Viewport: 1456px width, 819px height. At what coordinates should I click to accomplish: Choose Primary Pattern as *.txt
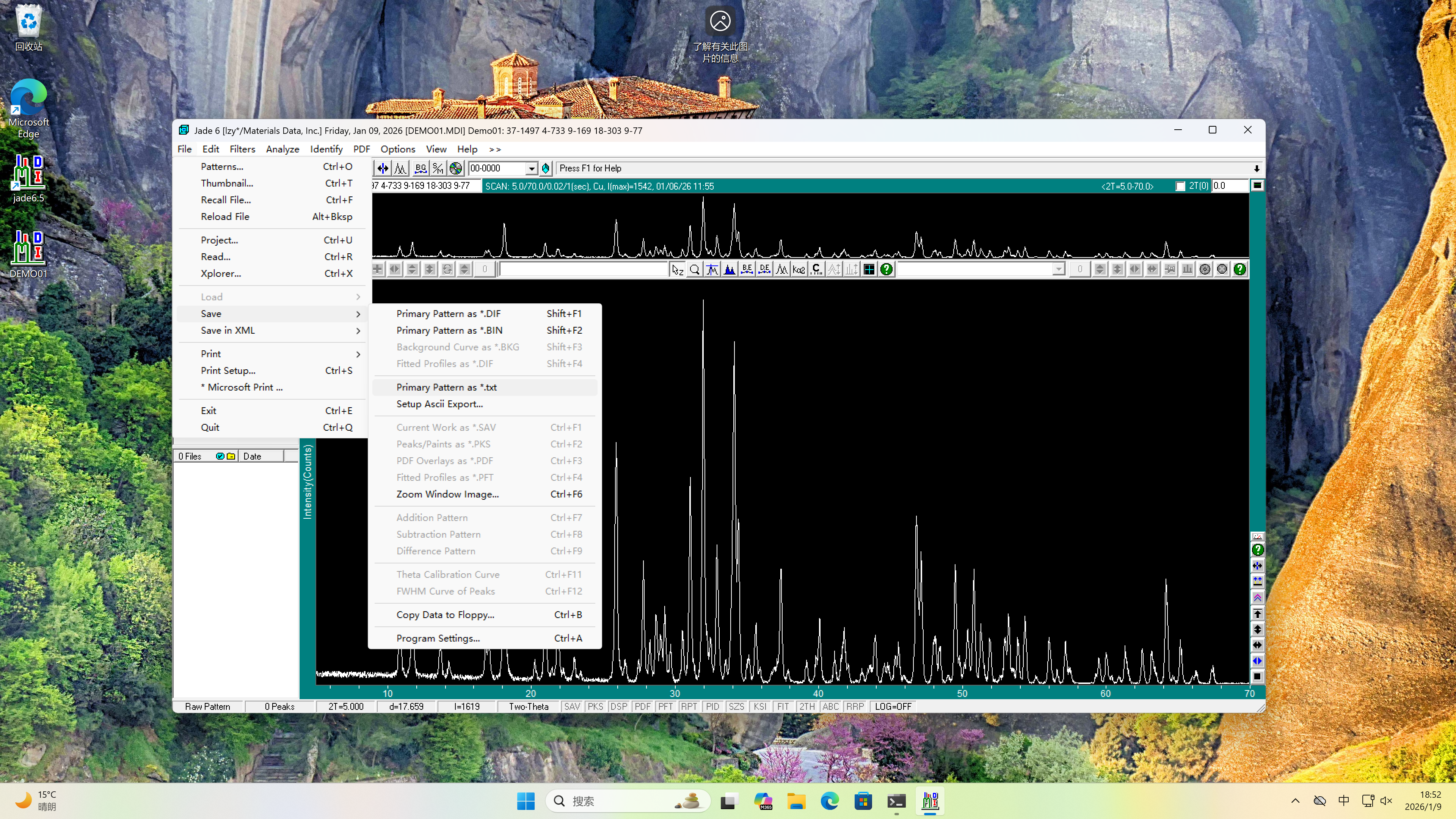[446, 387]
